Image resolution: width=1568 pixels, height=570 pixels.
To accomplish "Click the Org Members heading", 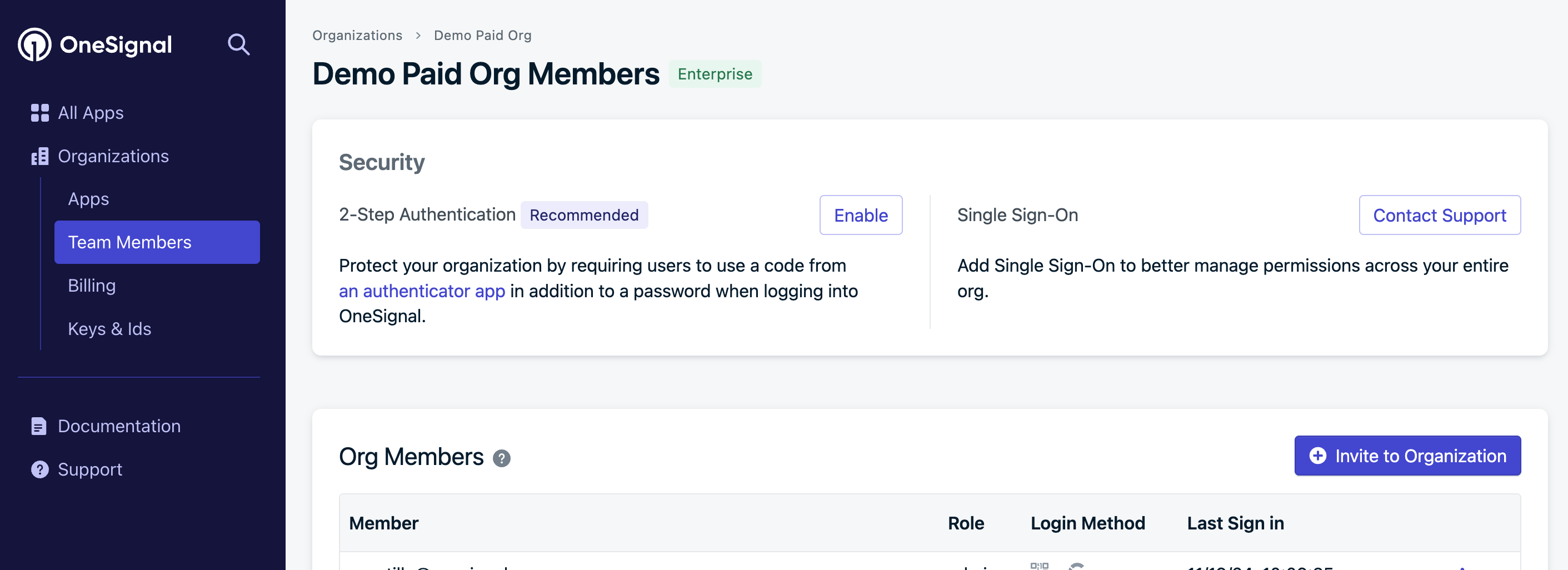I will click(x=412, y=457).
